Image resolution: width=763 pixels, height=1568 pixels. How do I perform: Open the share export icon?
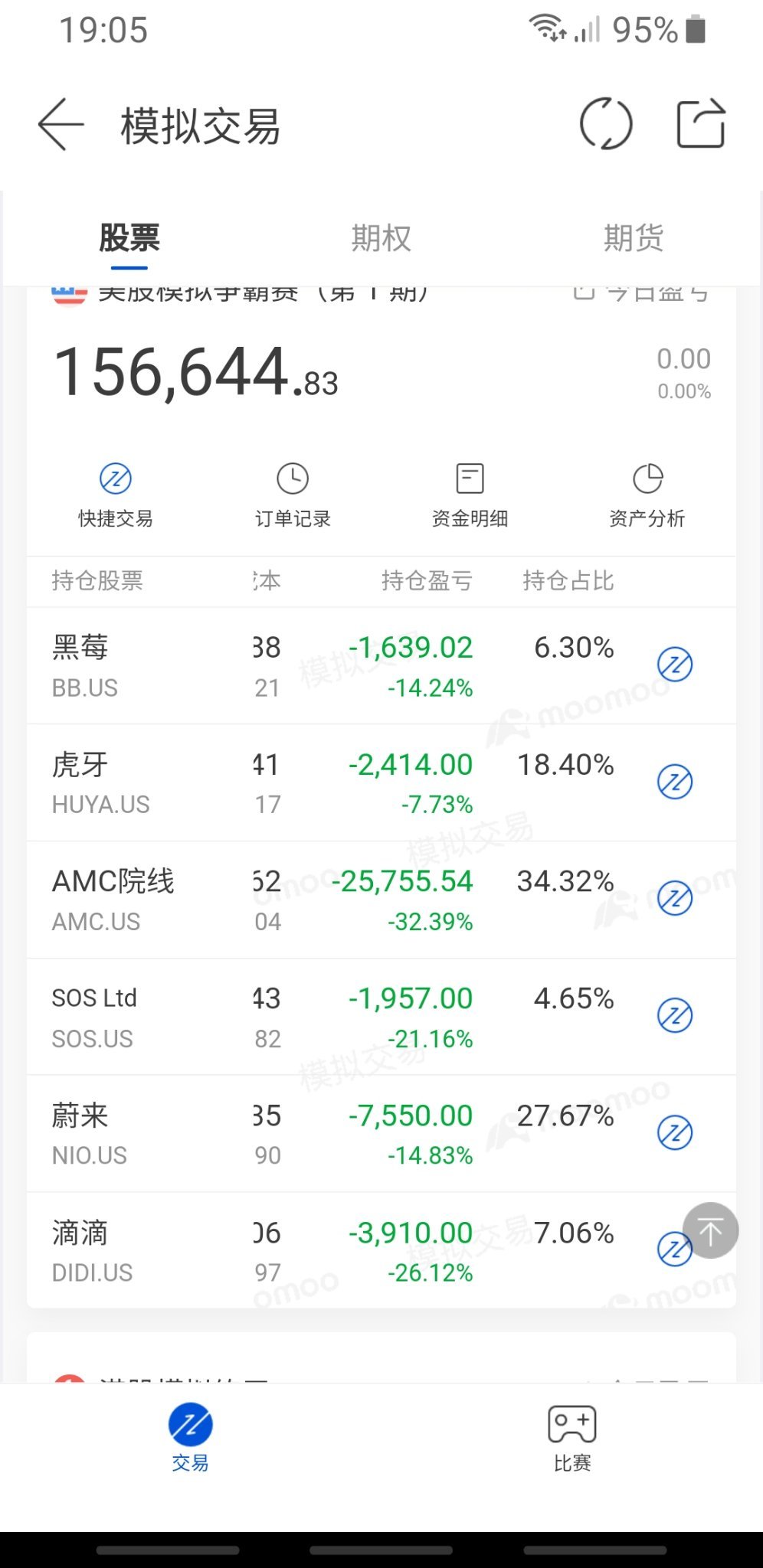701,123
